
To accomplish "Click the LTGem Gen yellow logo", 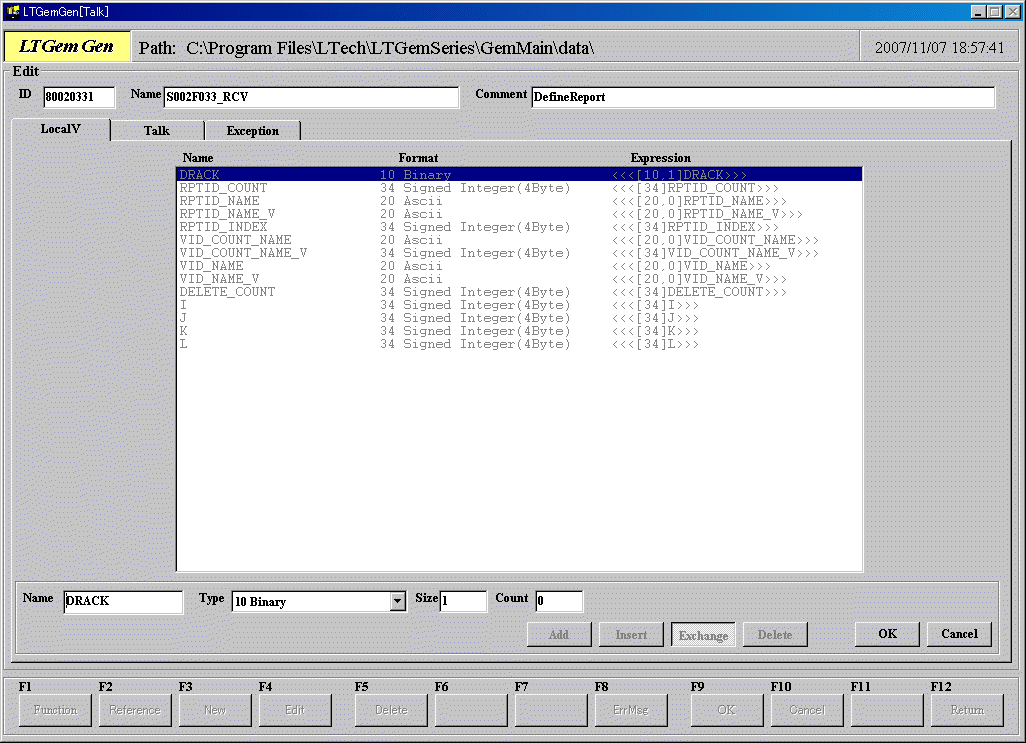I will [67, 47].
